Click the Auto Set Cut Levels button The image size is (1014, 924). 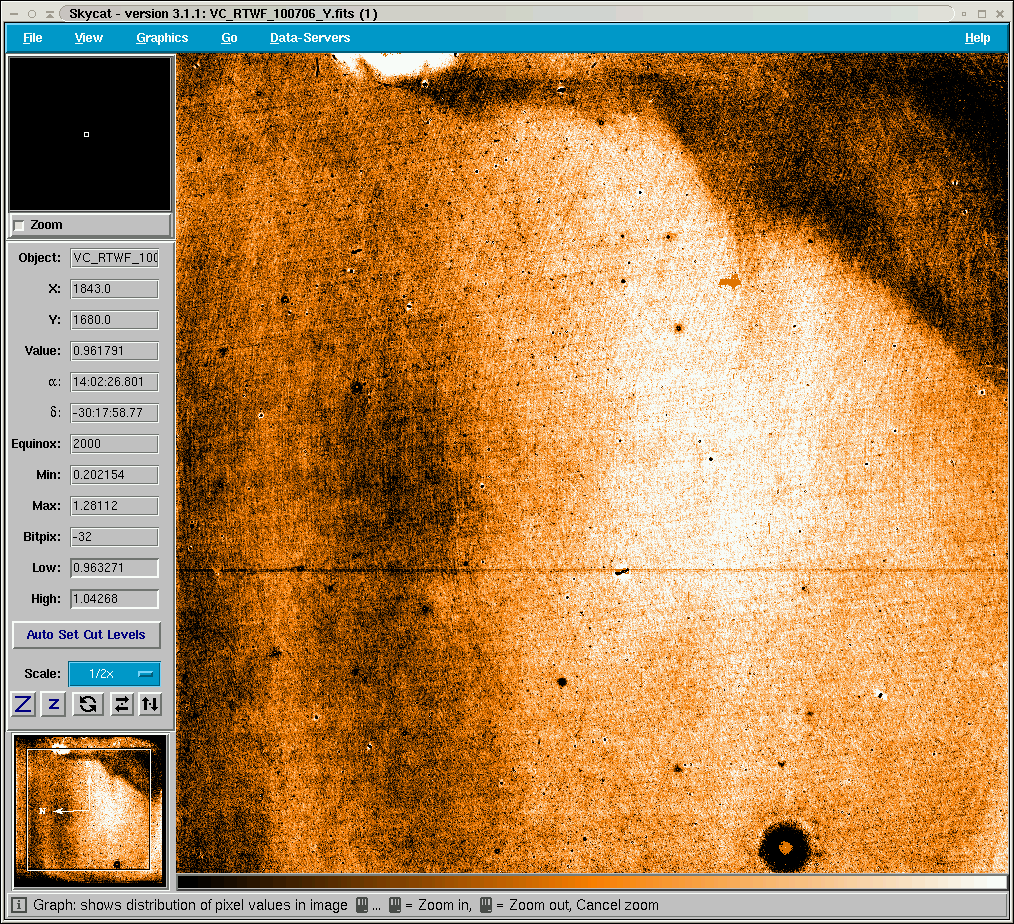(87, 635)
